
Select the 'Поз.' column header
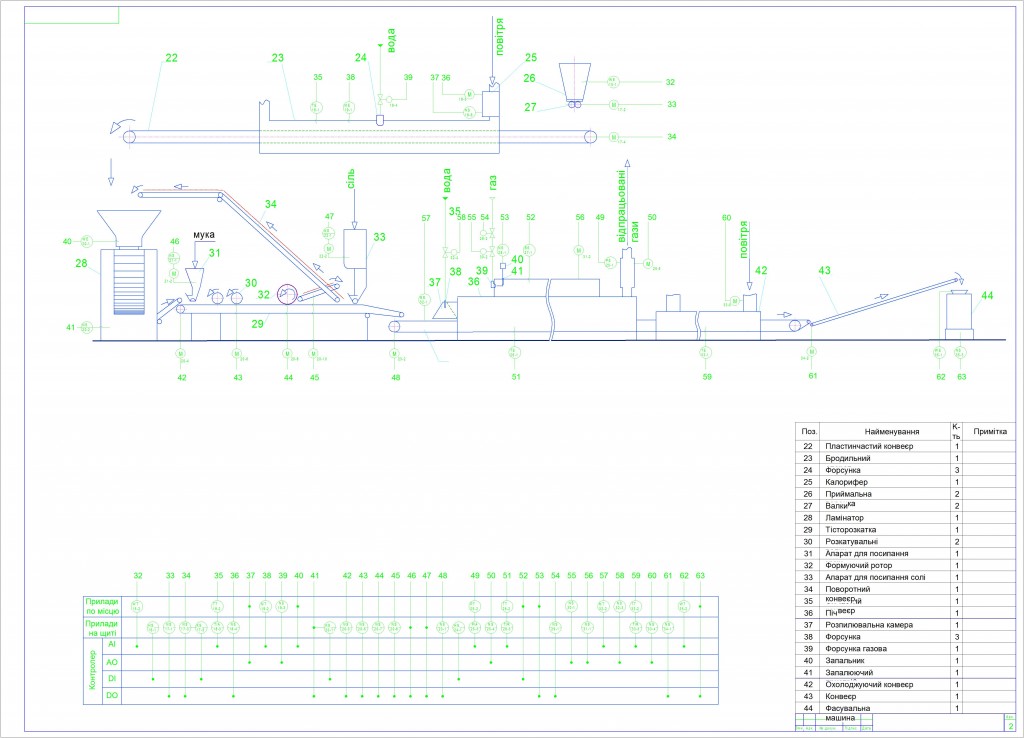tap(809, 432)
